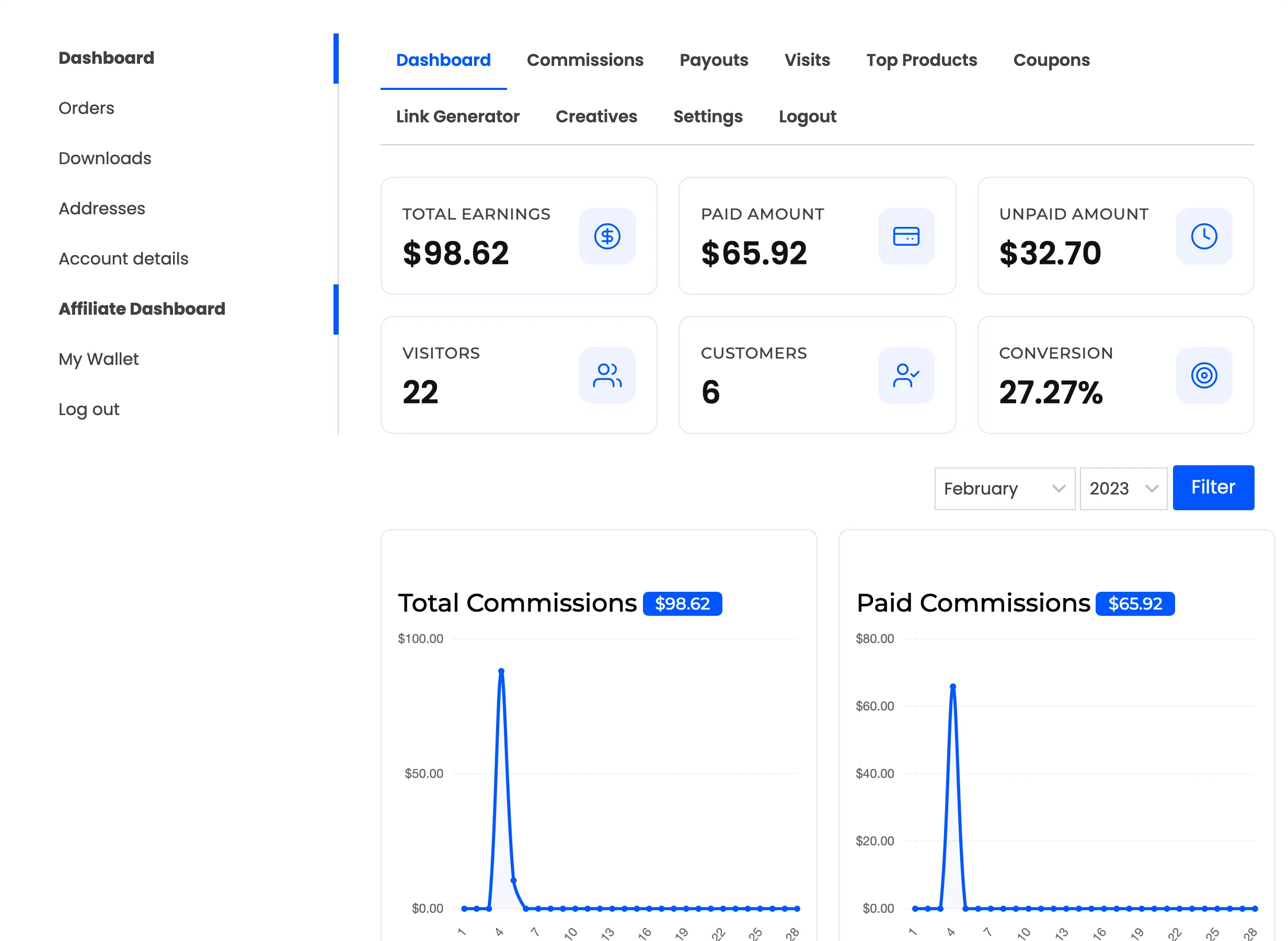Click the $98.62 Total Earnings value
1288x941 pixels.
(x=455, y=254)
